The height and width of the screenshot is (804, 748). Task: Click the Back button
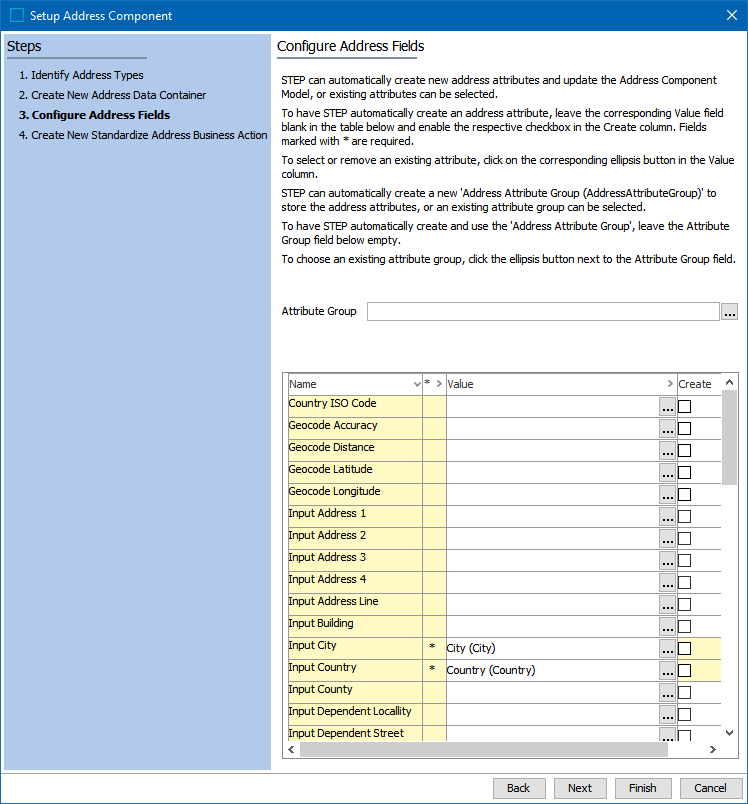(519, 788)
